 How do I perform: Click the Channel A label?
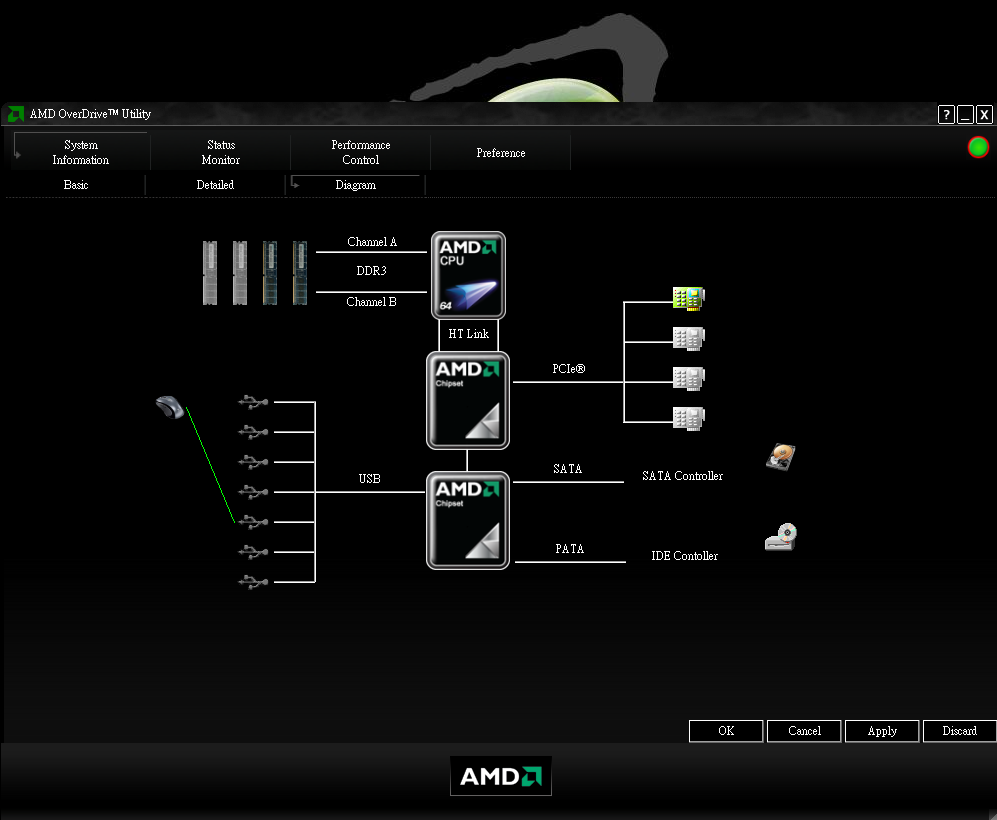(372, 242)
